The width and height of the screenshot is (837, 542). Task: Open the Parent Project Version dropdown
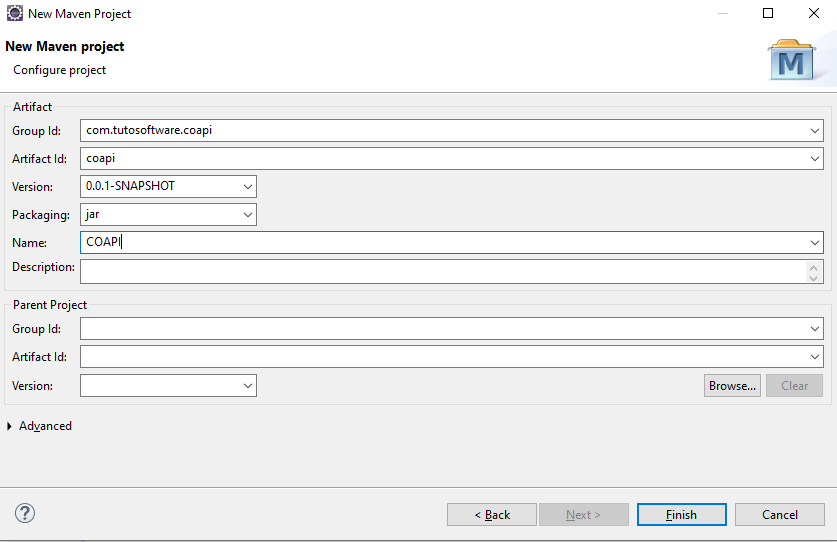[248, 386]
